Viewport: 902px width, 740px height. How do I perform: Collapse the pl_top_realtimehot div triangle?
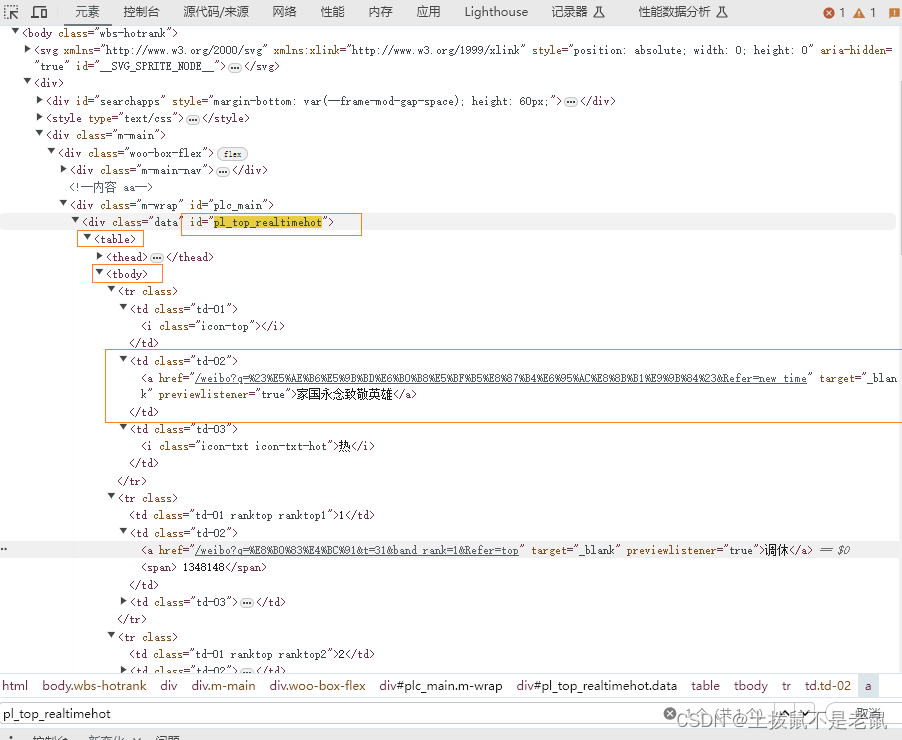[x=75, y=220]
